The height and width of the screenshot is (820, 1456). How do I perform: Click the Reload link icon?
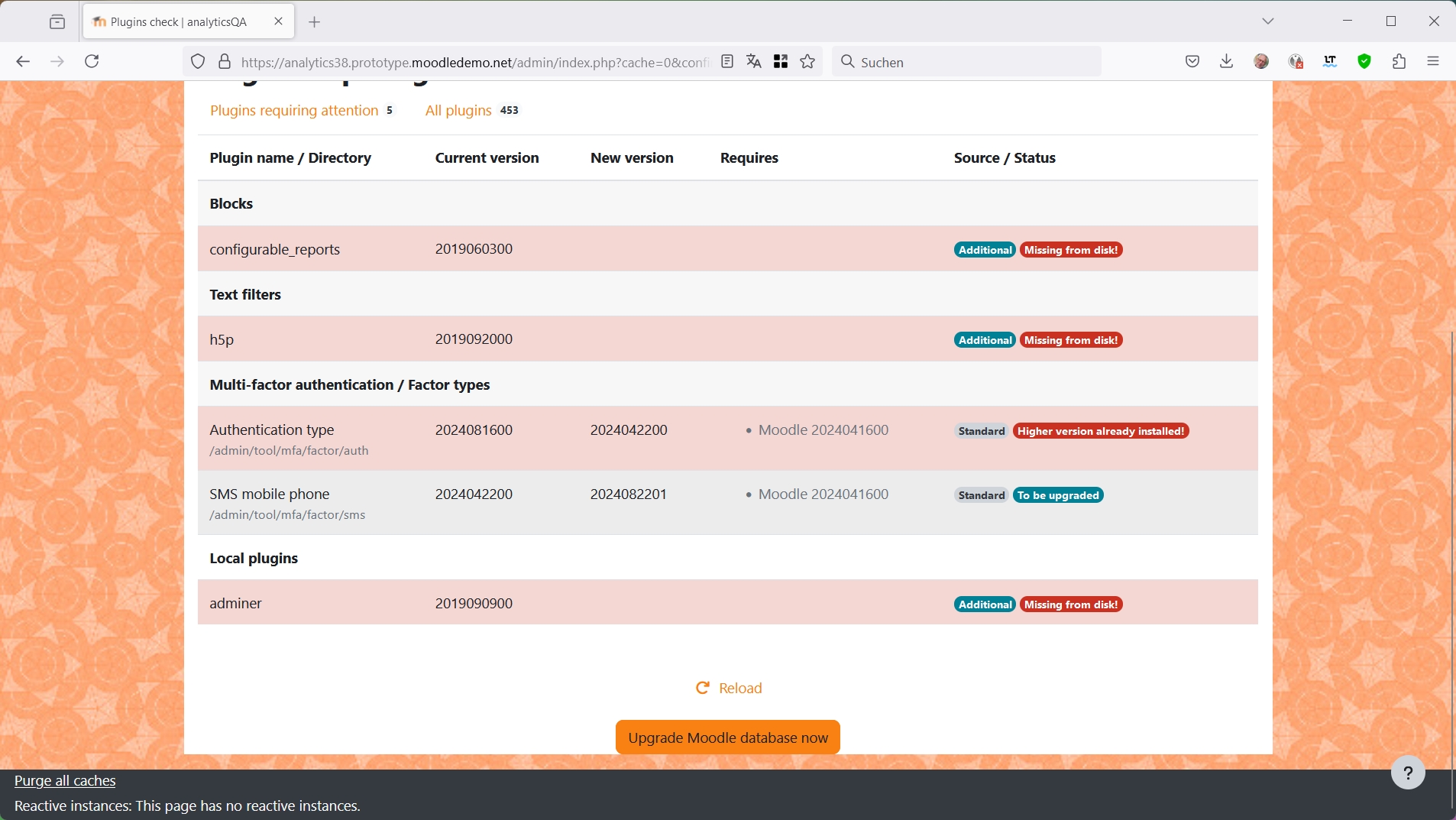point(703,688)
